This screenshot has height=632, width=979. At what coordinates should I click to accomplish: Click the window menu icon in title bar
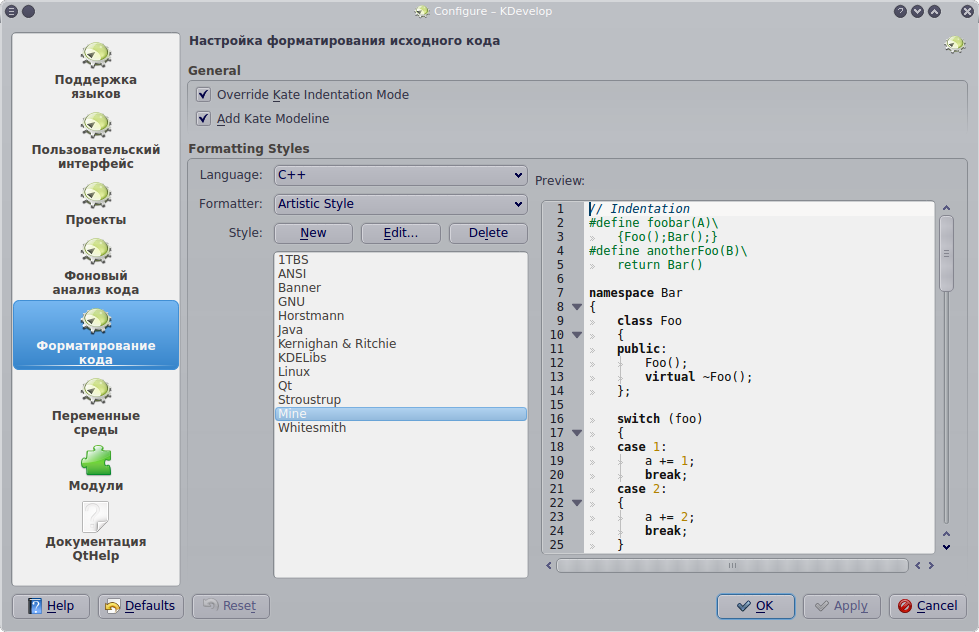point(11,11)
